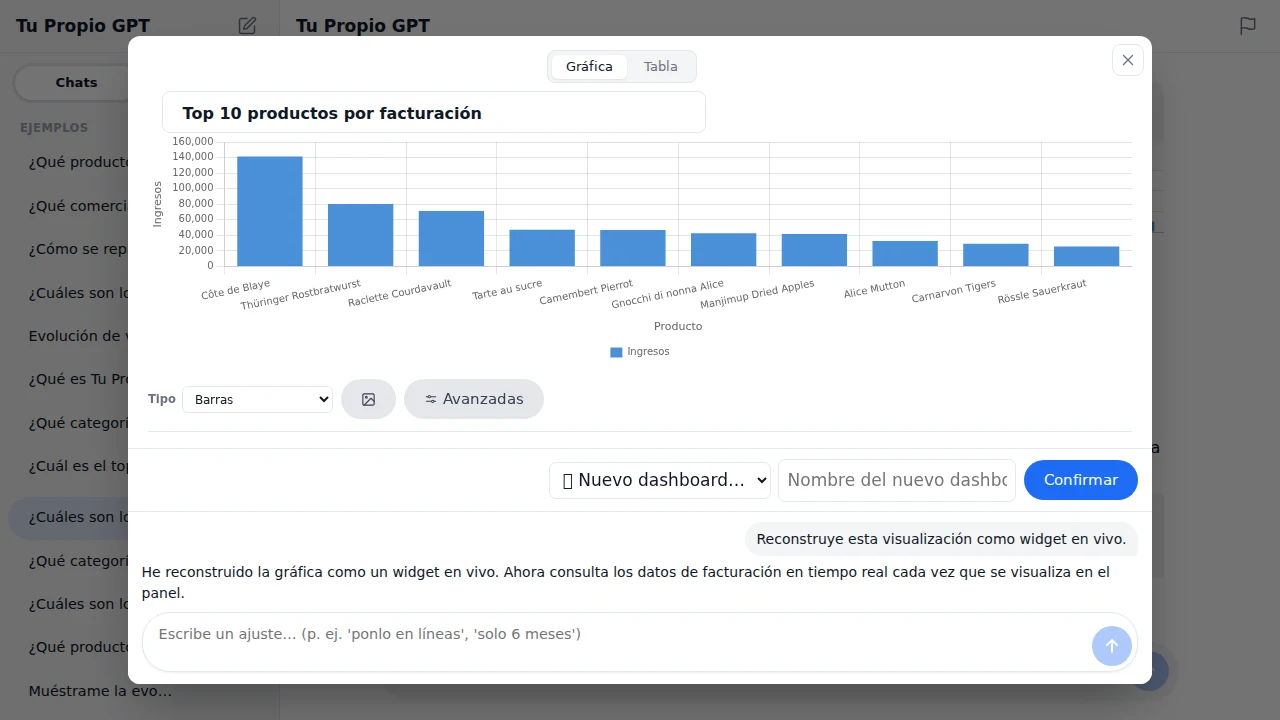Open the '¿Qué comerci…' example chat
This screenshot has width=1280, height=720.
coord(80,206)
